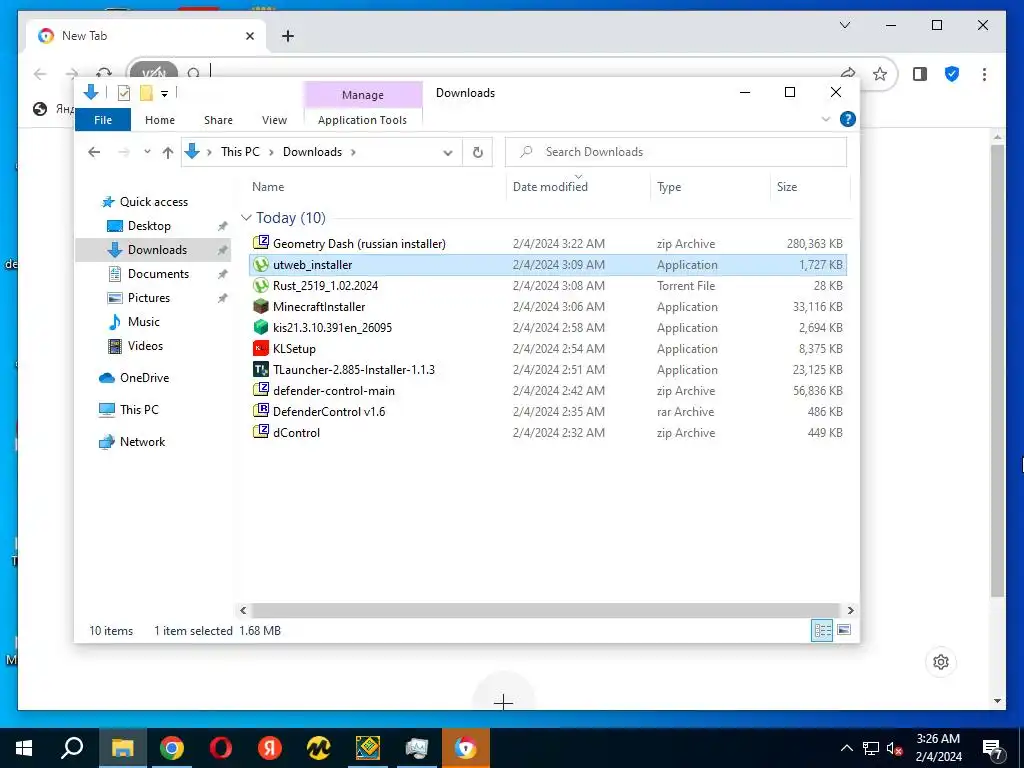Viewport: 1024px width, 768px height.
Task: Refresh the Downloads folder view
Action: tap(477, 152)
